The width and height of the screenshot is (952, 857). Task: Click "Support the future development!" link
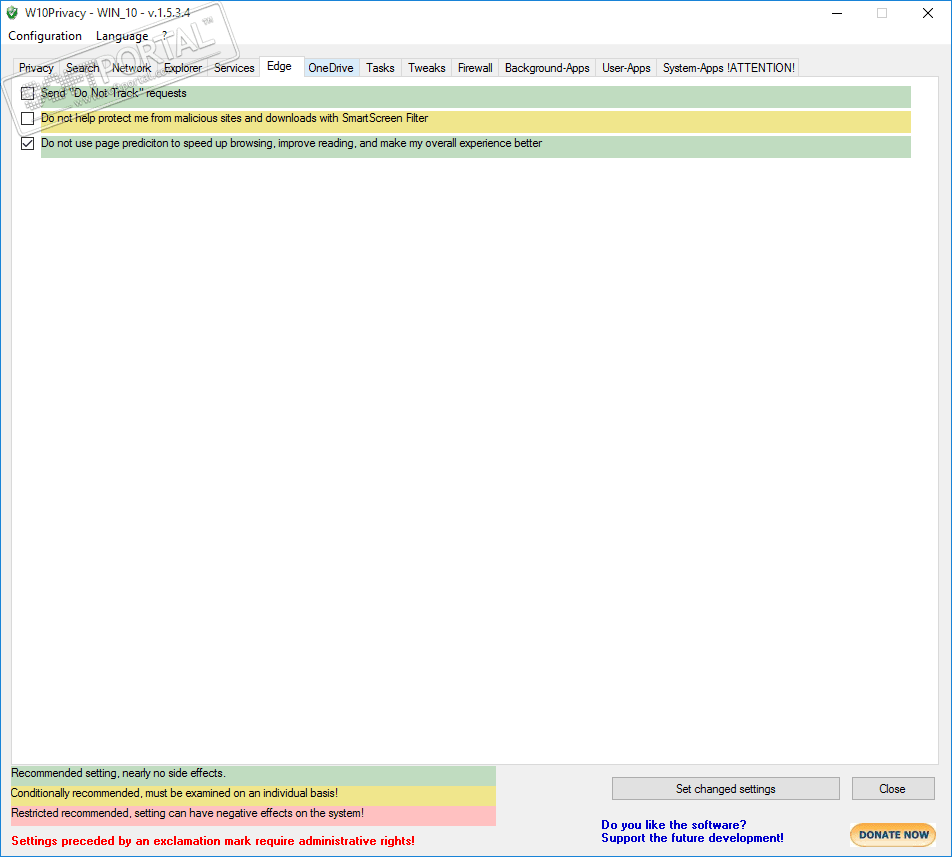692,838
